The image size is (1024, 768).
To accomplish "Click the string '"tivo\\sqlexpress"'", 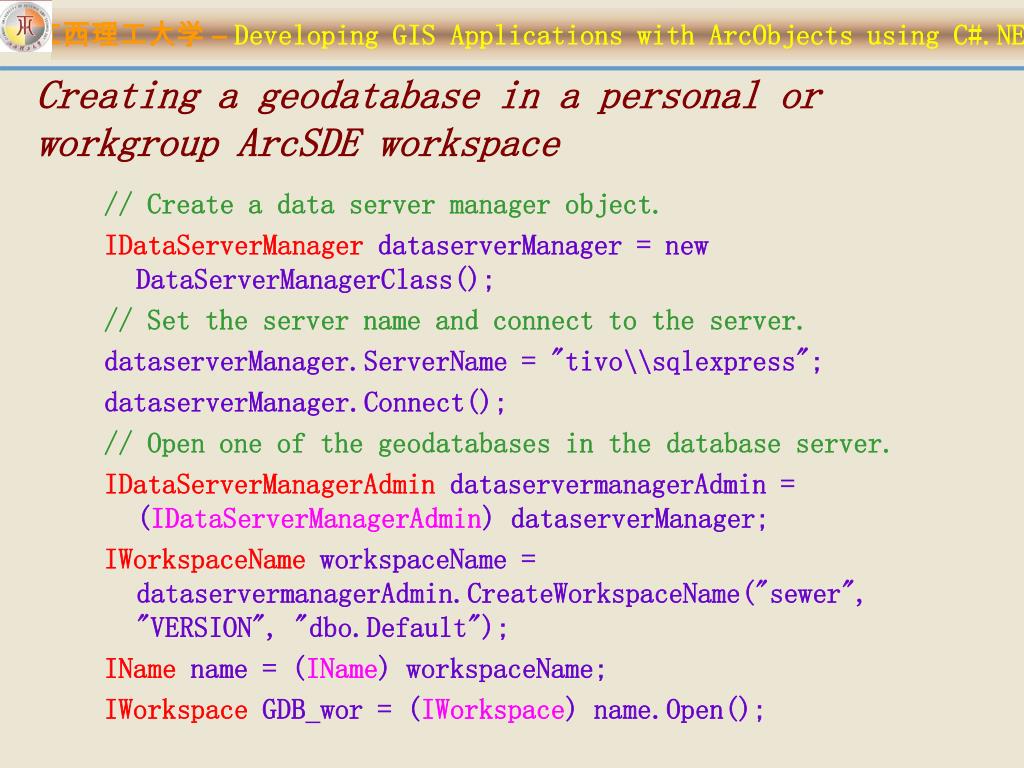I will [x=679, y=361].
